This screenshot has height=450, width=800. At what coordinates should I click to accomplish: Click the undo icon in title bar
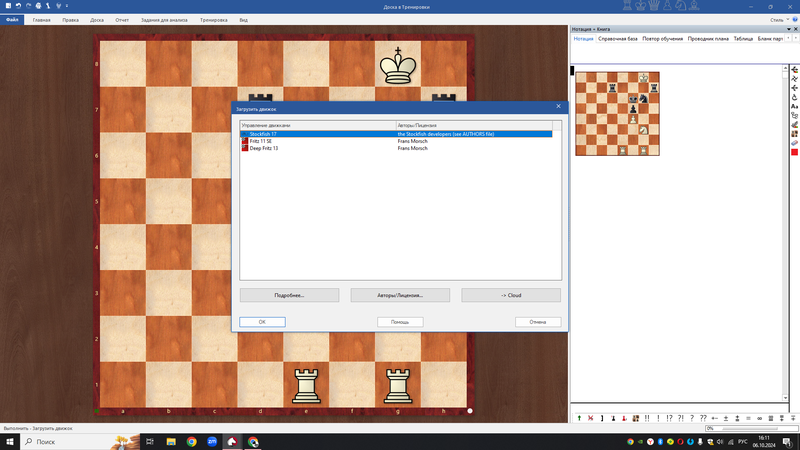17,6
